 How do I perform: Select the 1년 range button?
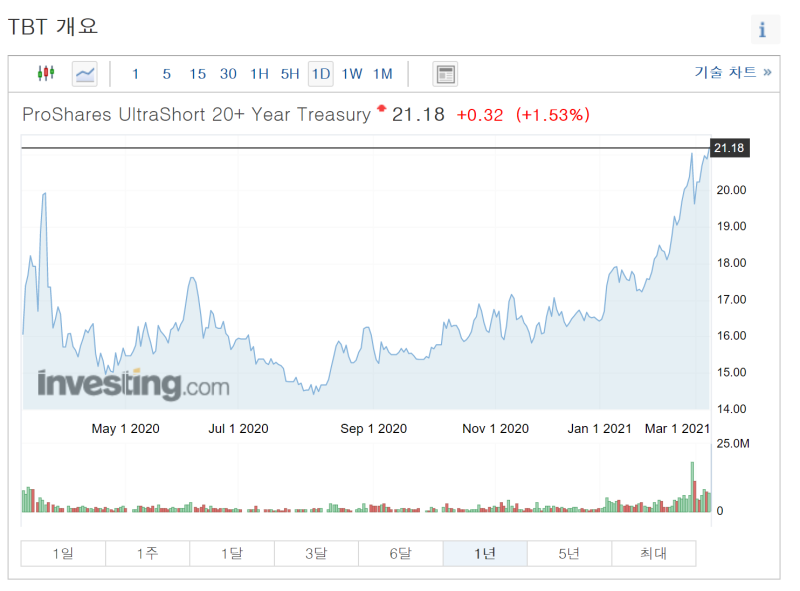tap(485, 553)
